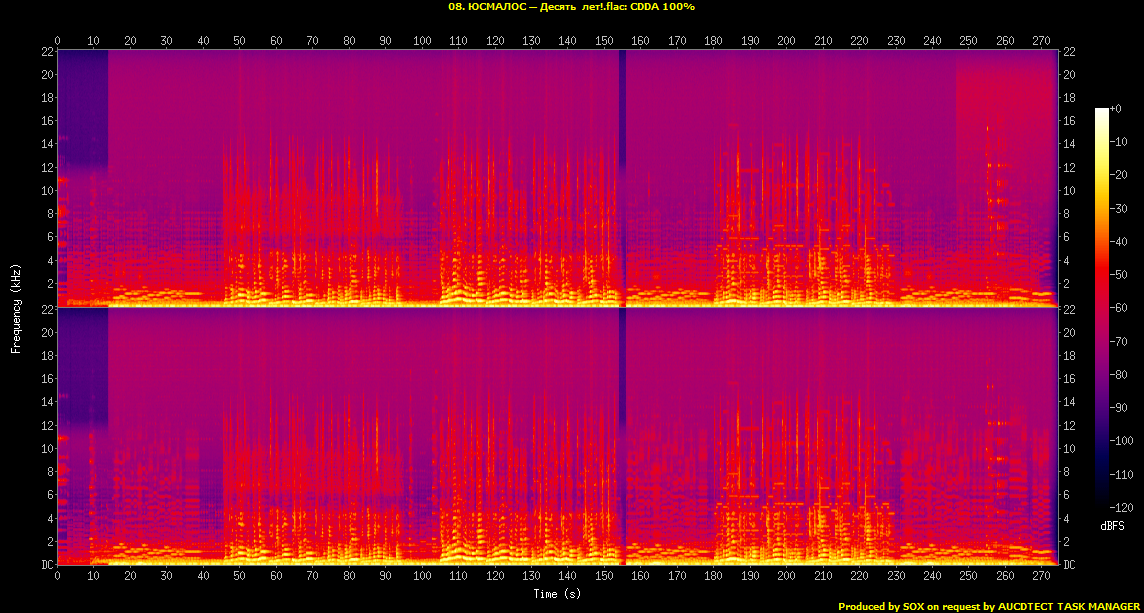Click the "Produced by SOX" footer text
The width and height of the screenshot is (1144, 613).
pos(990,606)
